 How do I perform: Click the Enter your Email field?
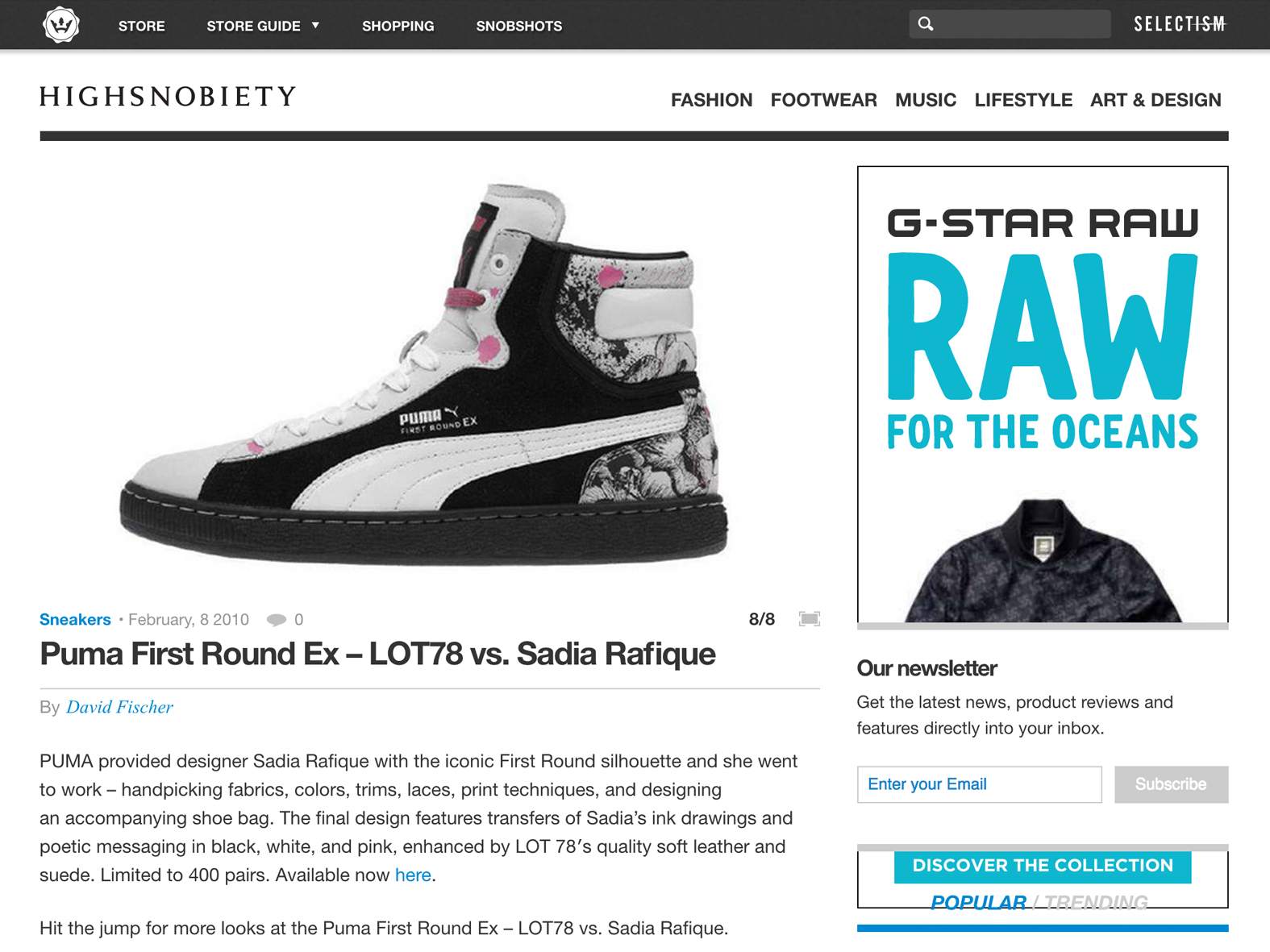(x=979, y=784)
